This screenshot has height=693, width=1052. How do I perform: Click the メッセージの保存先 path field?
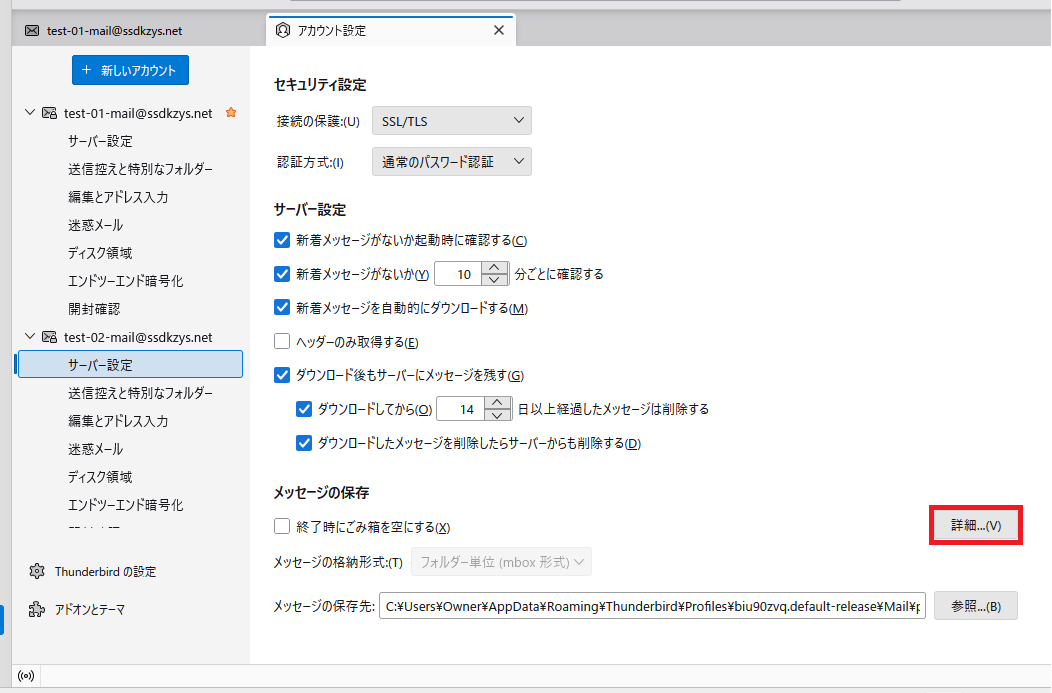[652, 606]
